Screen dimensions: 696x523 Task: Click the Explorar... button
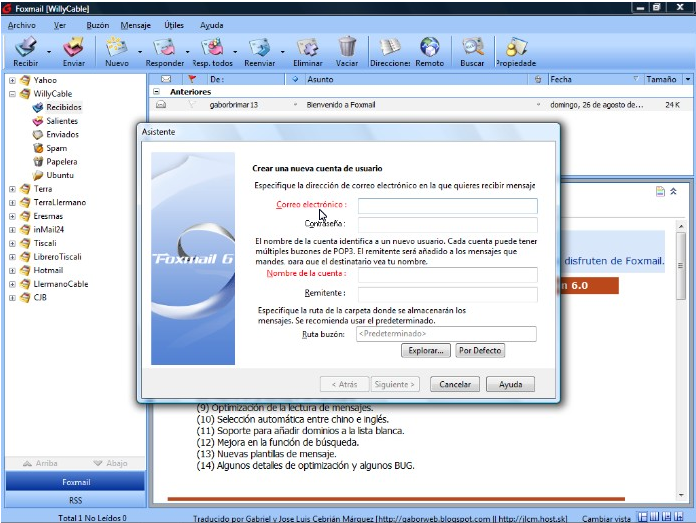coord(426,350)
